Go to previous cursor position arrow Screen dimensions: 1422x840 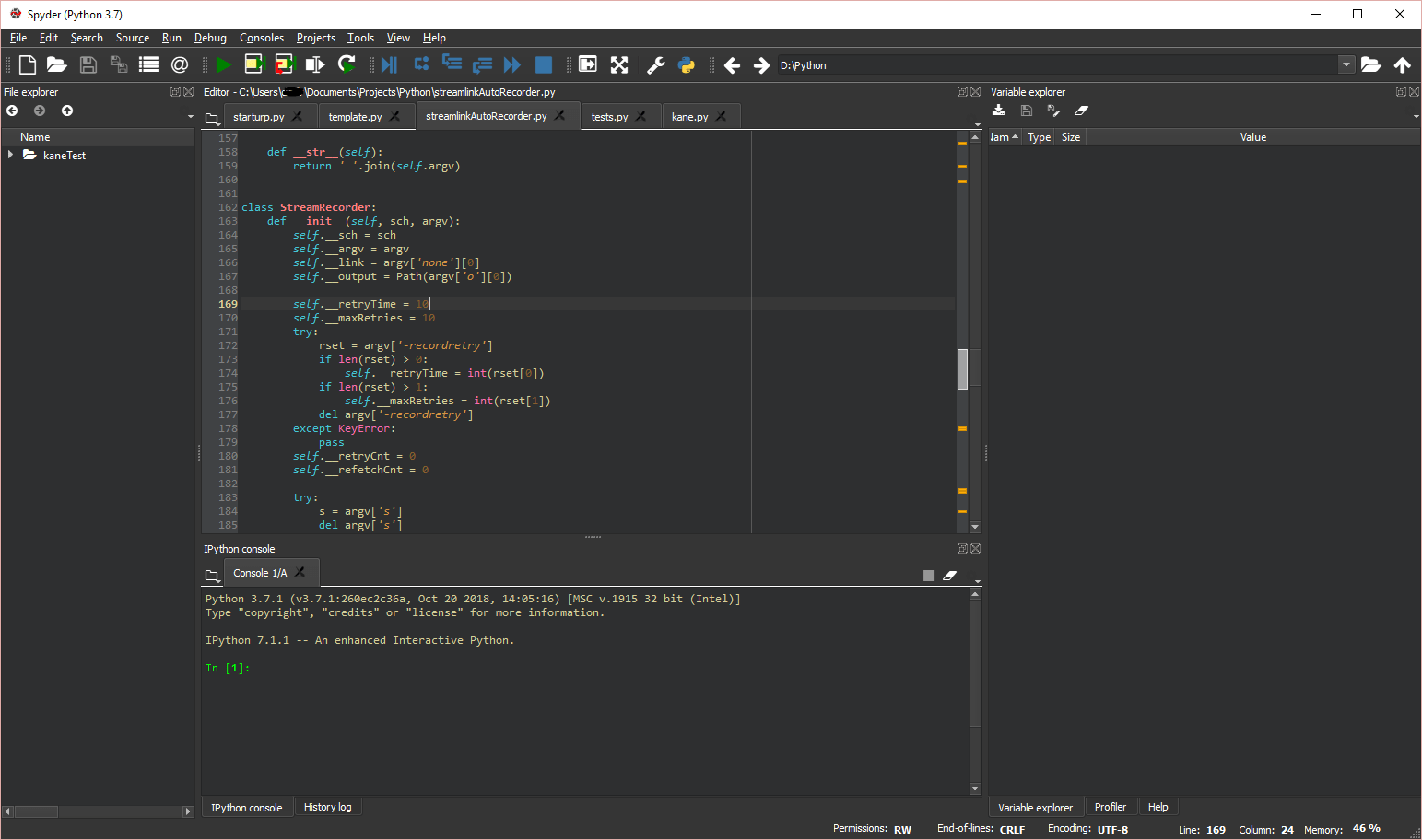pyautogui.click(x=733, y=65)
